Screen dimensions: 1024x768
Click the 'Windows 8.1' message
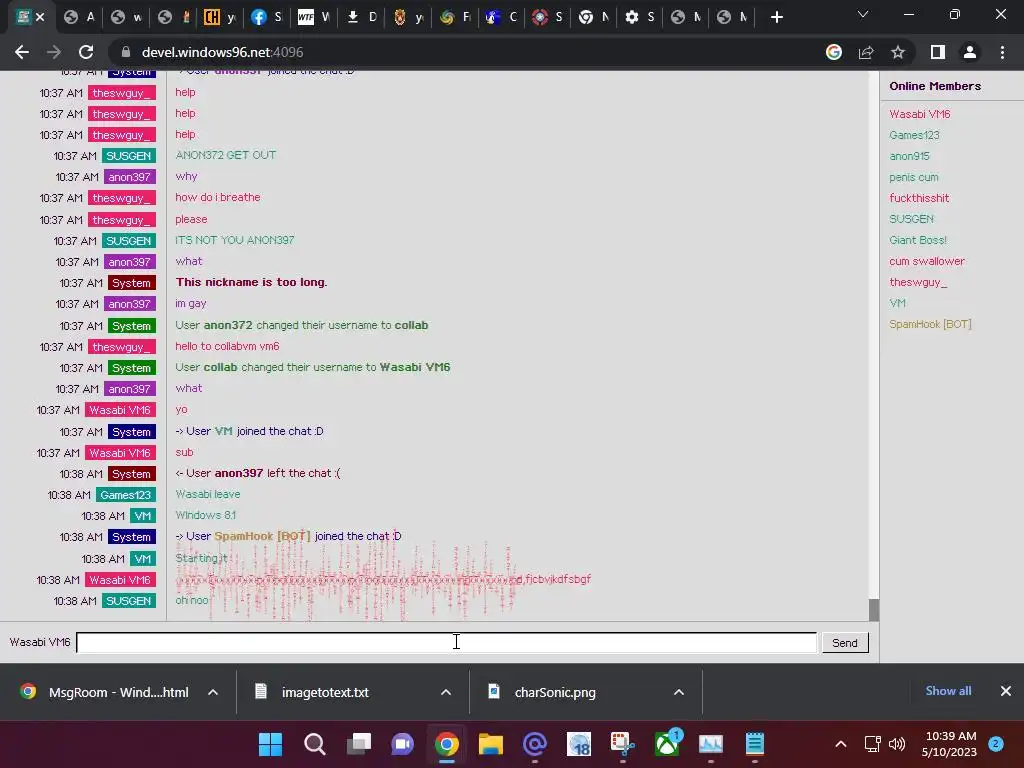pyautogui.click(x=206, y=515)
